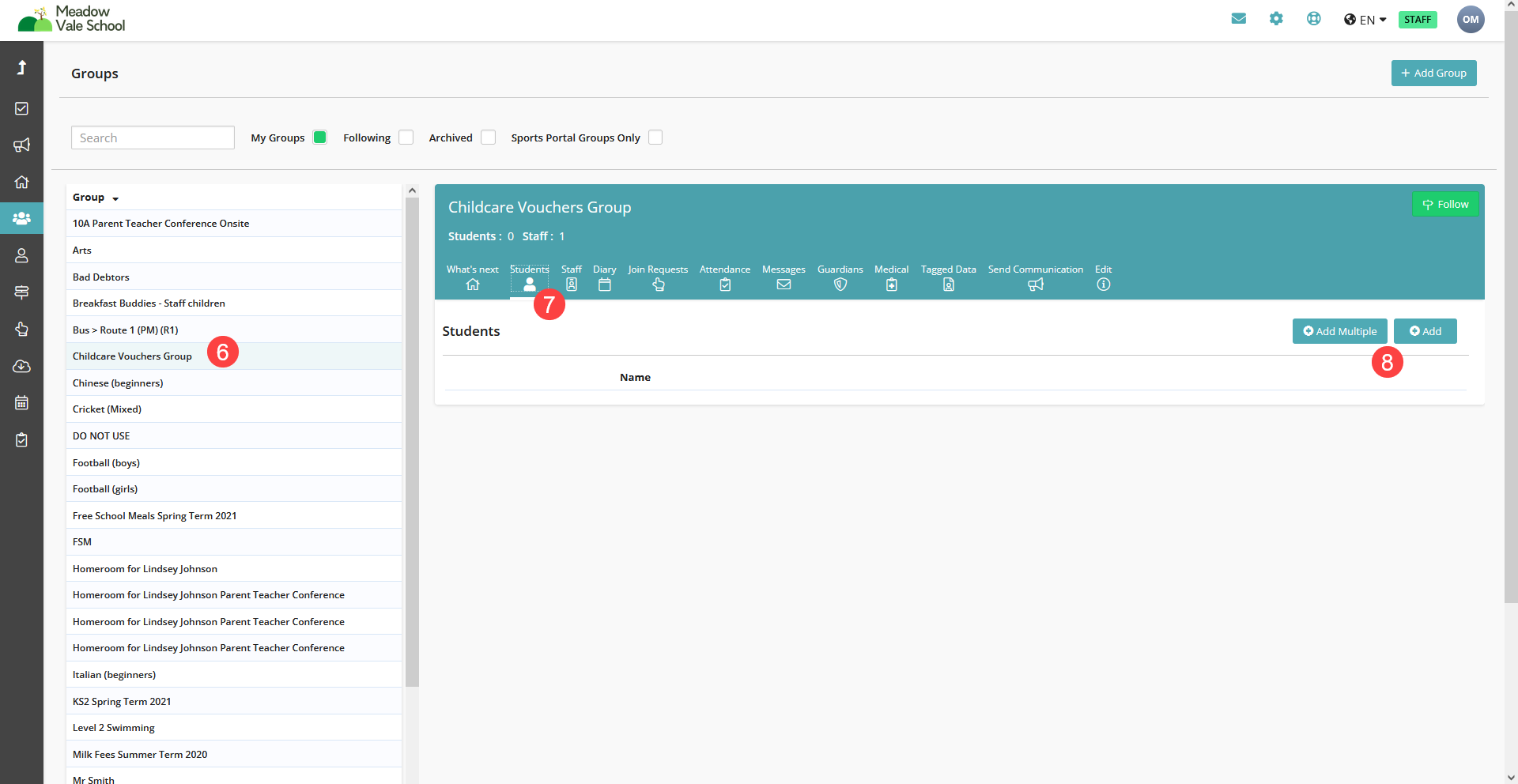Select Italian (beginners) group
The image size is (1518, 784).
click(x=234, y=675)
